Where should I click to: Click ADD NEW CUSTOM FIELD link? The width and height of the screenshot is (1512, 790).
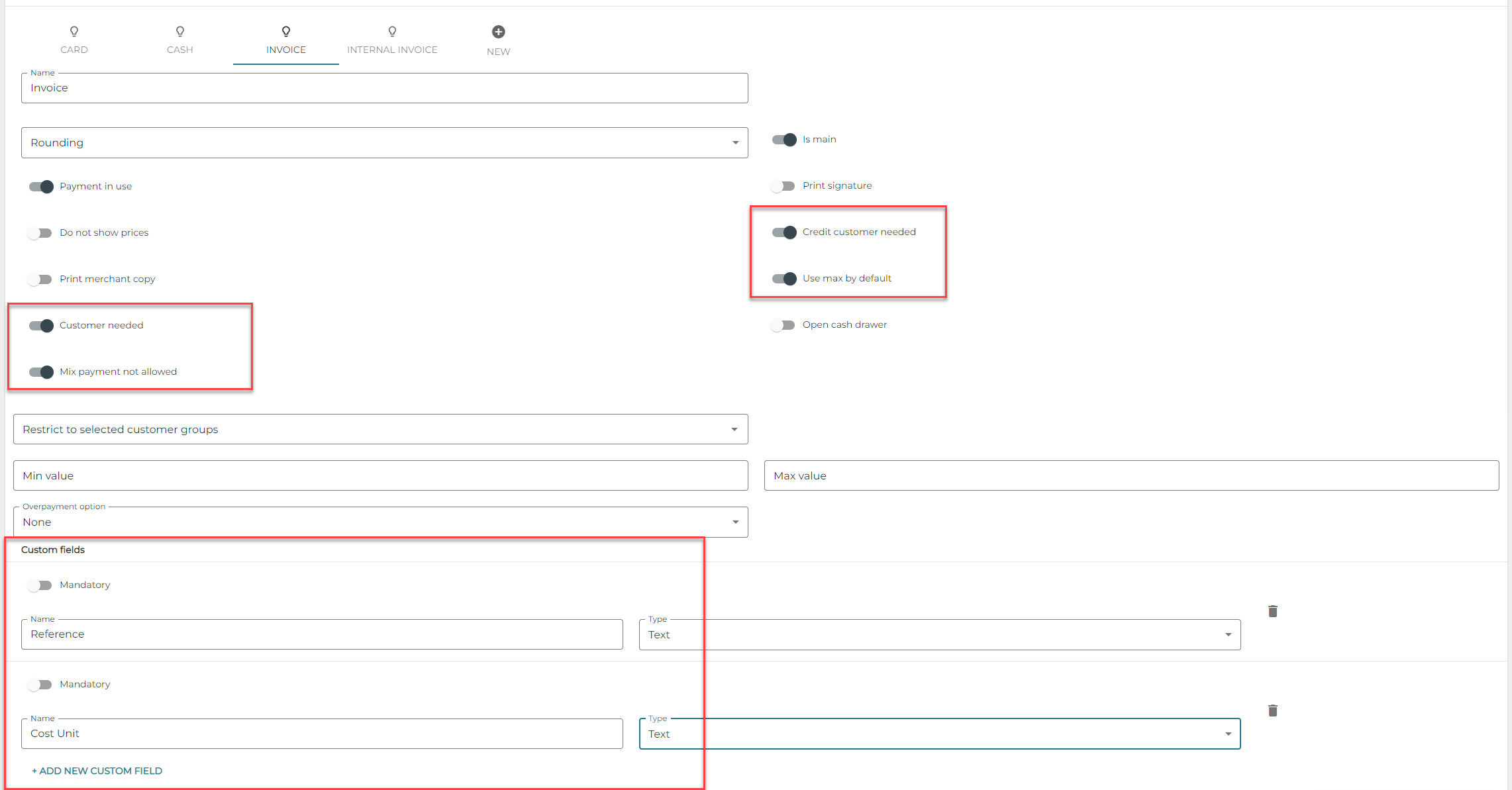[97, 771]
